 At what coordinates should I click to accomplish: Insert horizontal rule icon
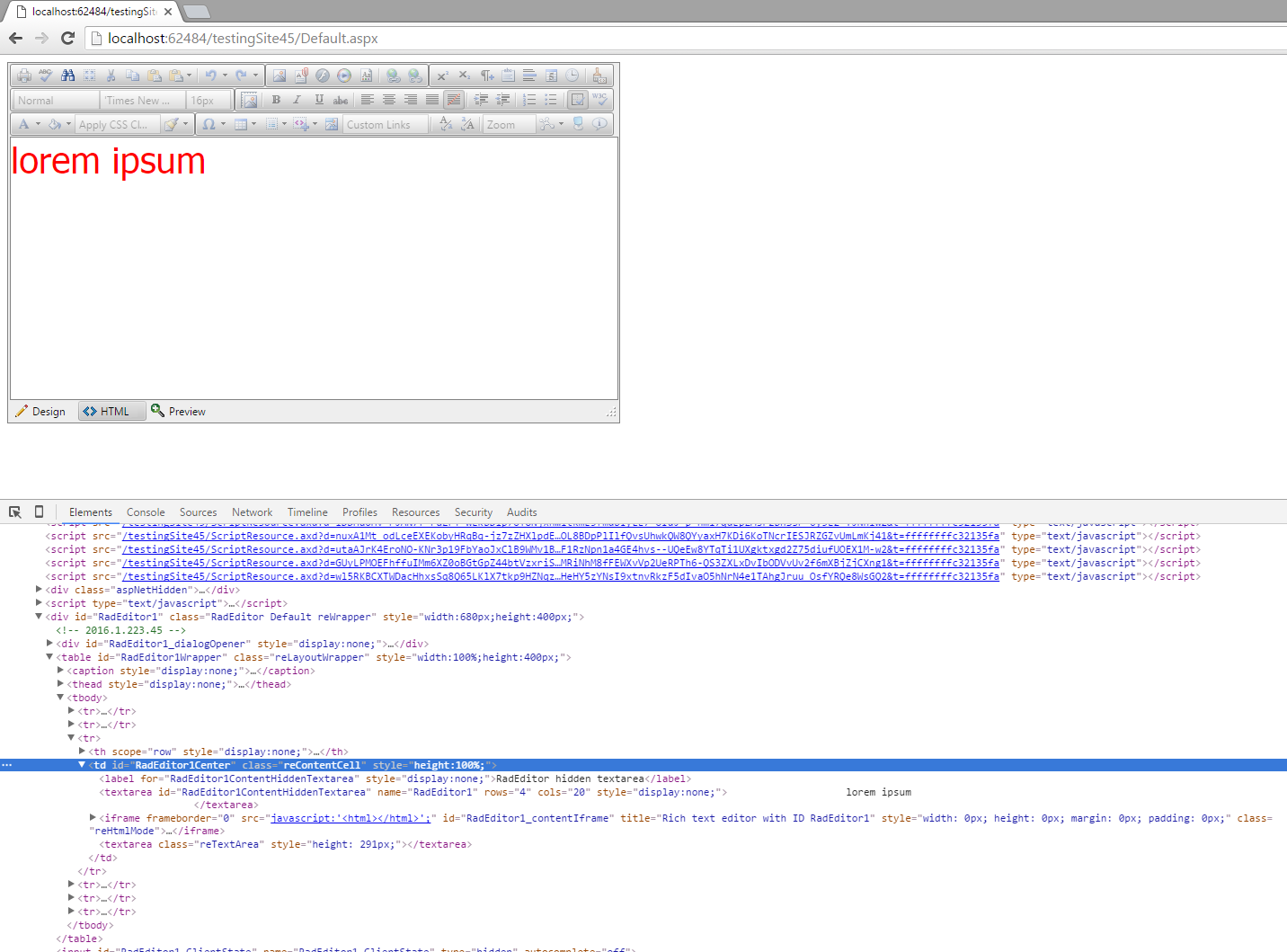[x=530, y=76]
